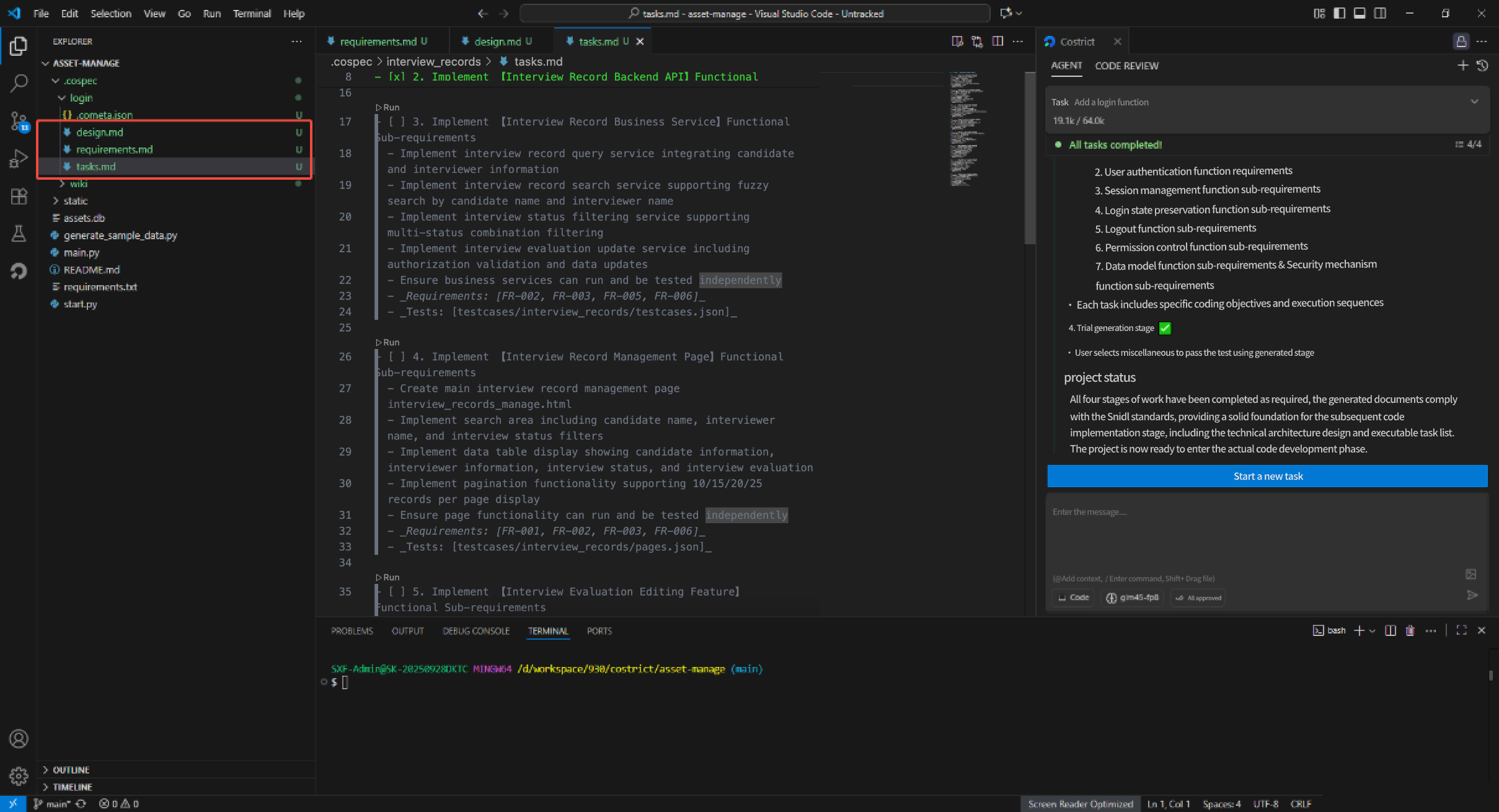Open the Search view in activity bar
The width and height of the screenshot is (1499, 812).
(19, 83)
